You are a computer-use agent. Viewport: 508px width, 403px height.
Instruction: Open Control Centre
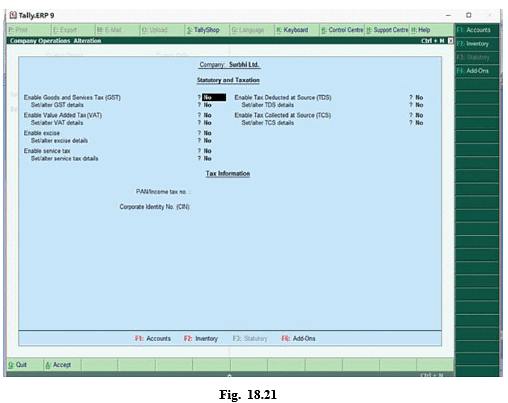342,30
